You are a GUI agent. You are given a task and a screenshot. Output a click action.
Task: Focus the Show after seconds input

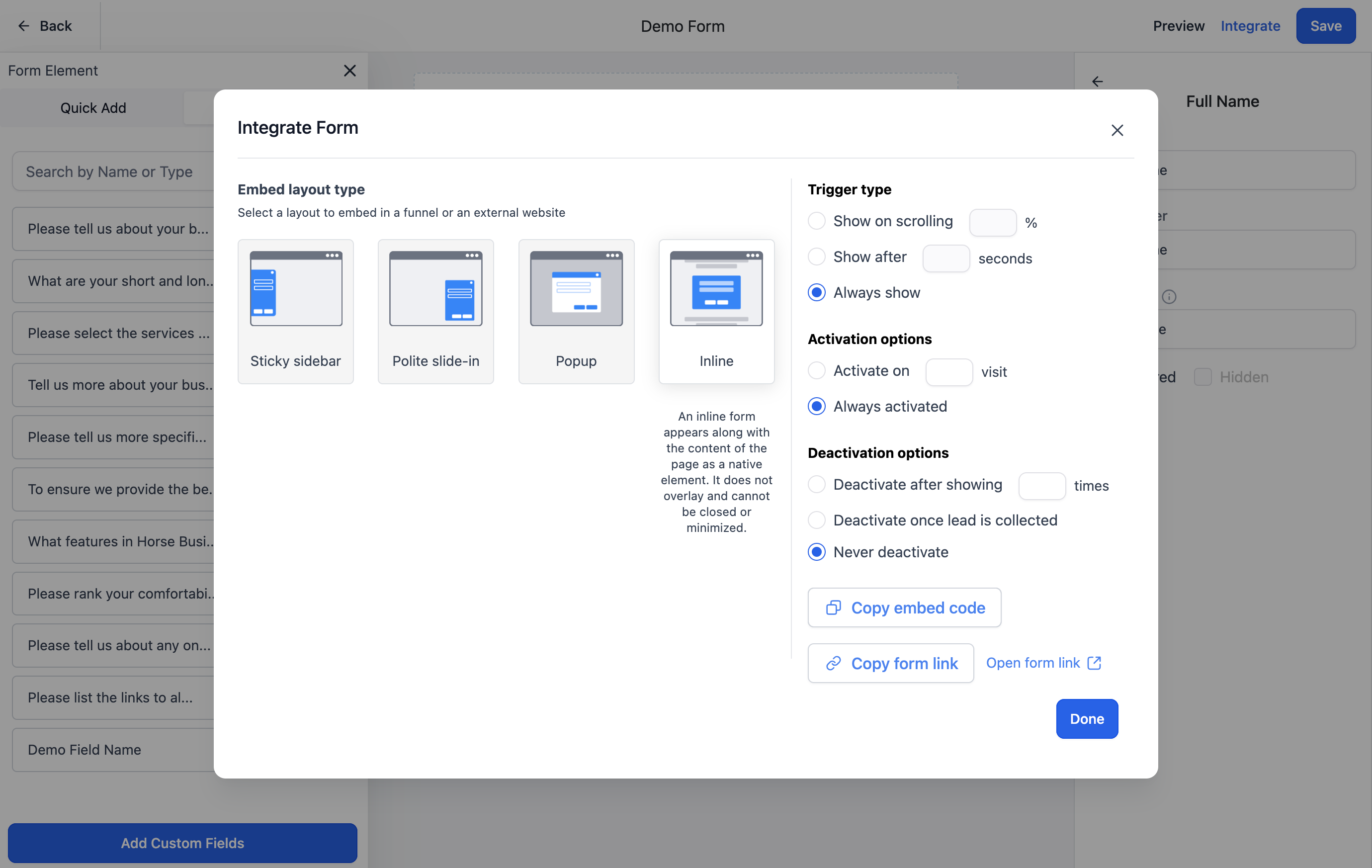pyautogui.click(x=946, y=258)
